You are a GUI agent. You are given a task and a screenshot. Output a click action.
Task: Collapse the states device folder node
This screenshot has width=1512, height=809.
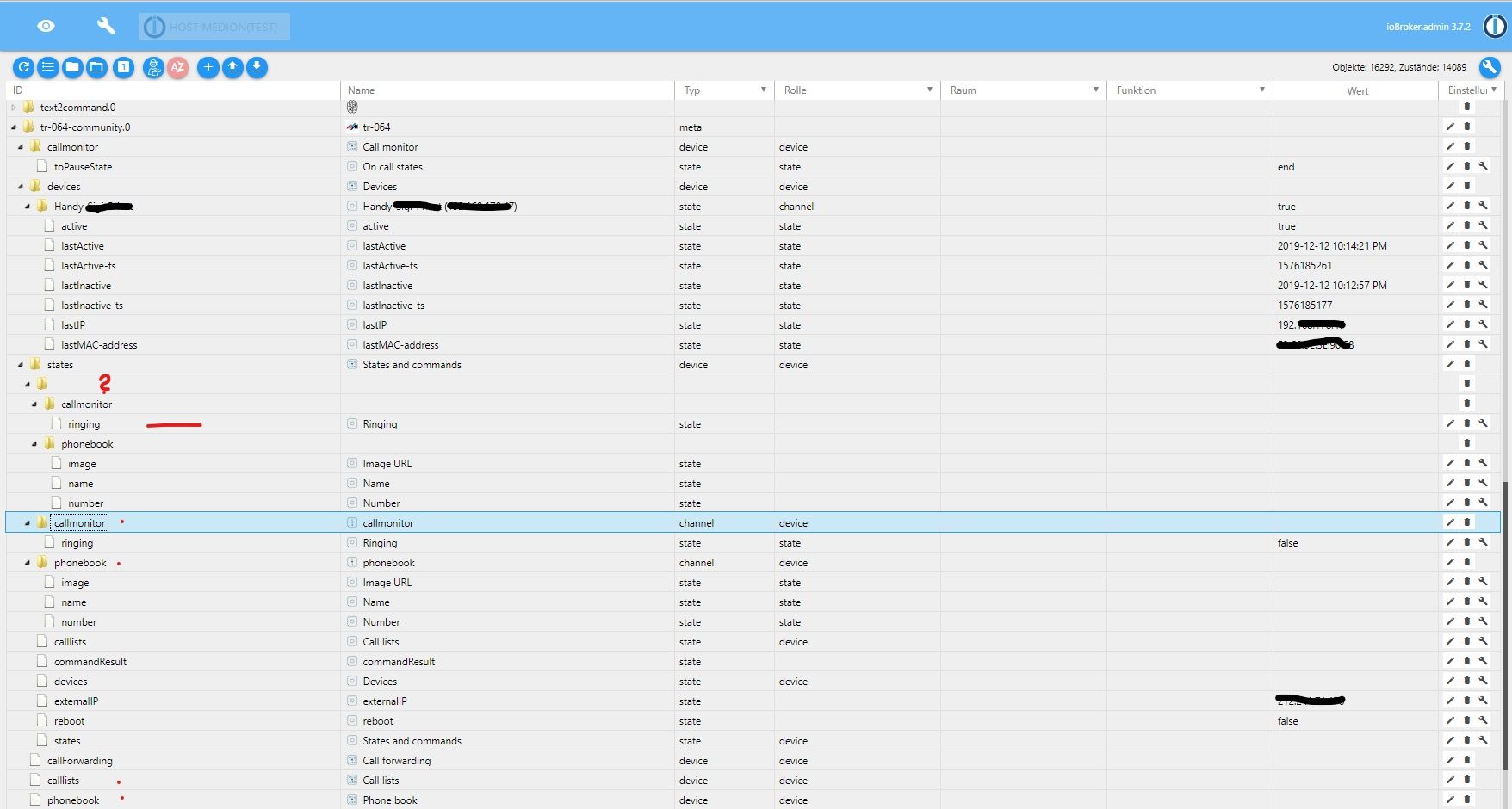tap(21, 365)
